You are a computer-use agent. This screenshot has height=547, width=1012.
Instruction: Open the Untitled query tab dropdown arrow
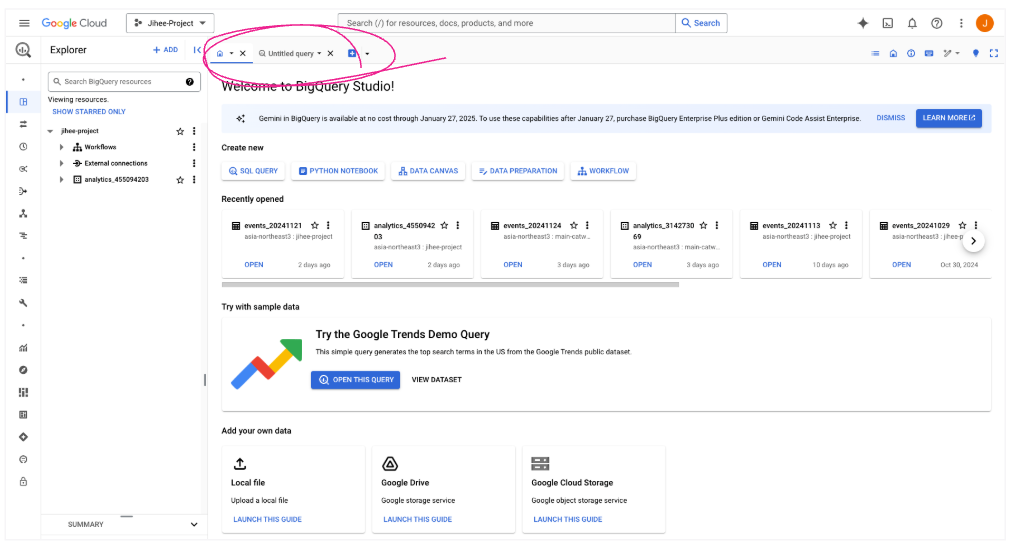(x=319, y=54)
